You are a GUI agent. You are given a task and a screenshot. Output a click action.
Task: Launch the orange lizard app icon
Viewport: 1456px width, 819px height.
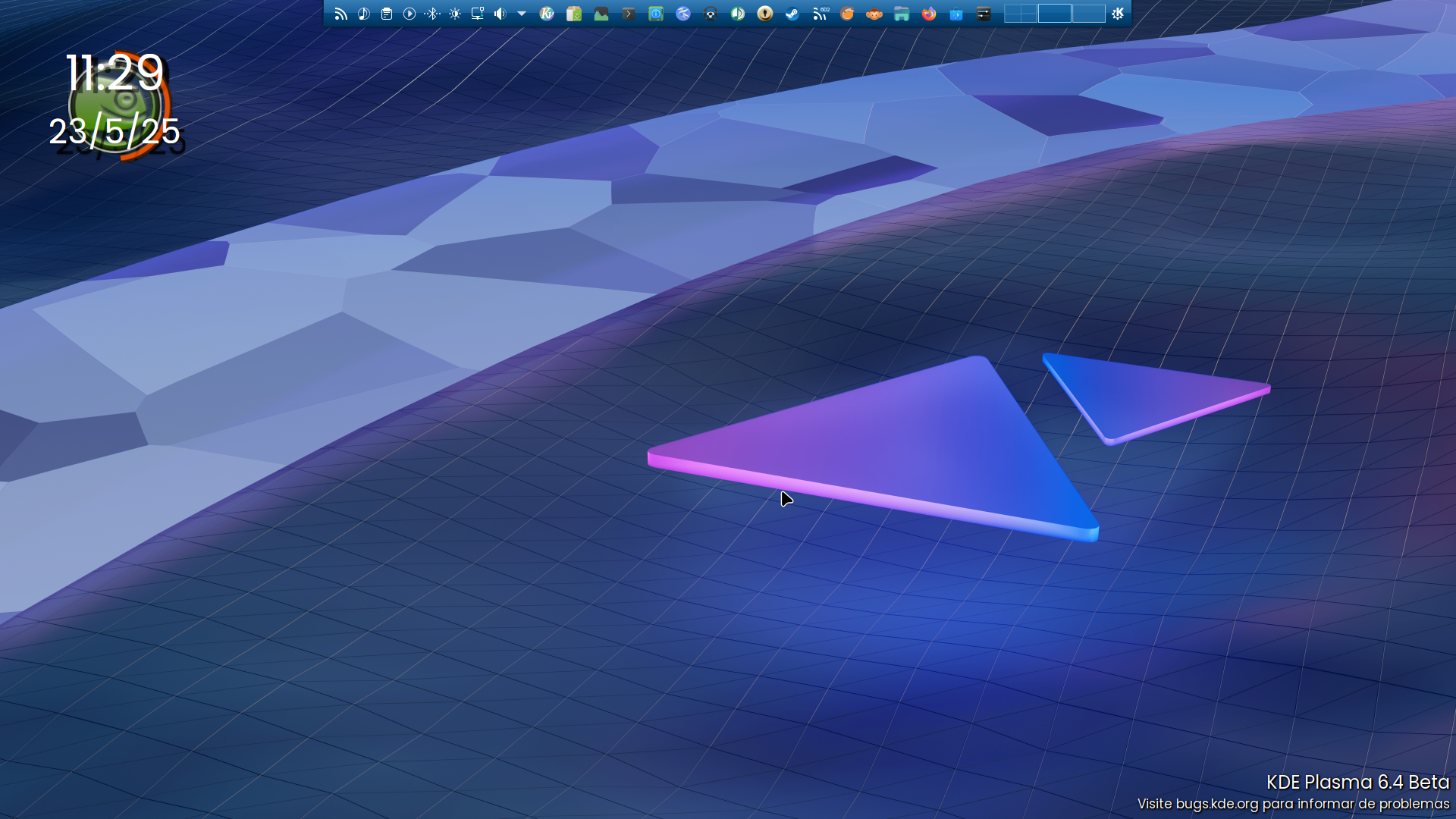847,14
